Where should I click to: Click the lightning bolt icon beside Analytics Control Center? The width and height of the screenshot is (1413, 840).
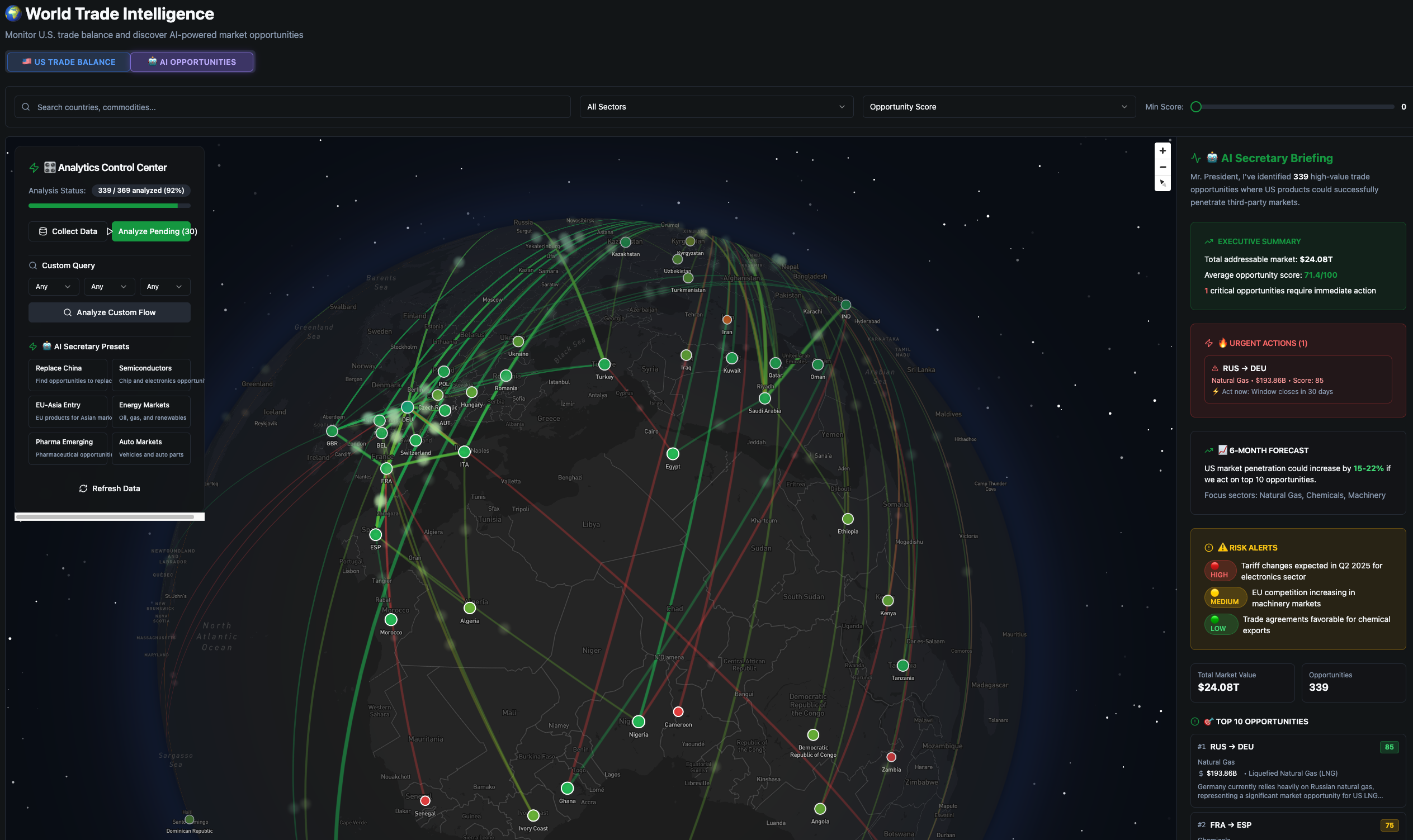(34, 168)
